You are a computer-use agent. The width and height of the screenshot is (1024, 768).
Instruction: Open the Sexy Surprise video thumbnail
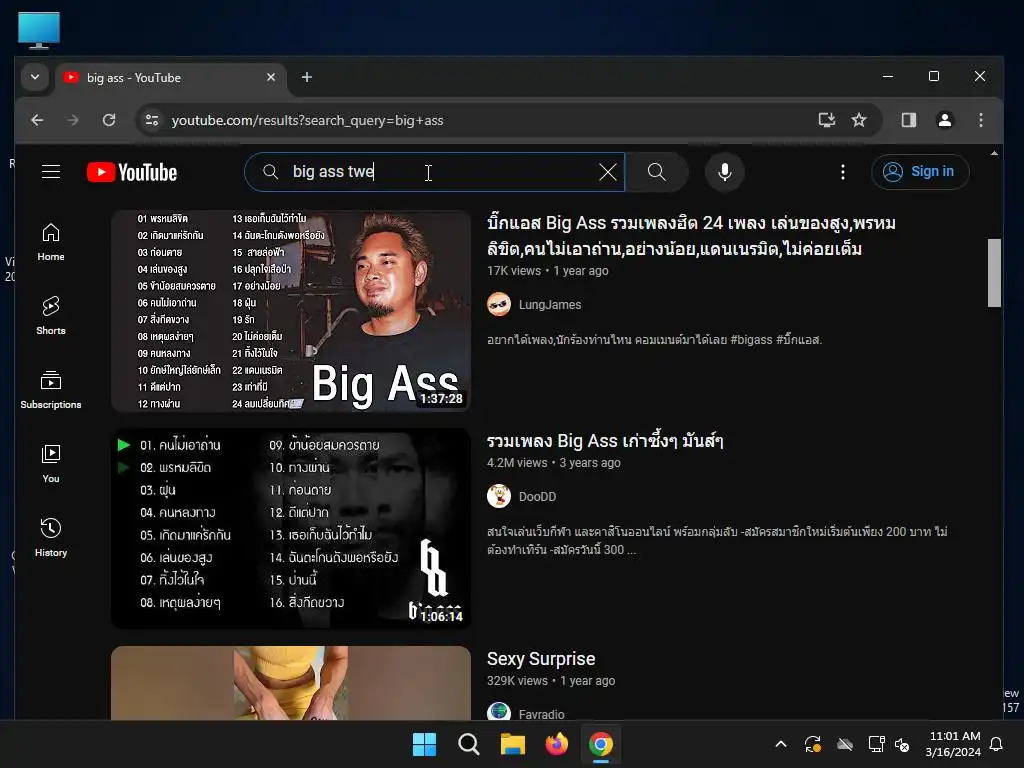point(291,683)
